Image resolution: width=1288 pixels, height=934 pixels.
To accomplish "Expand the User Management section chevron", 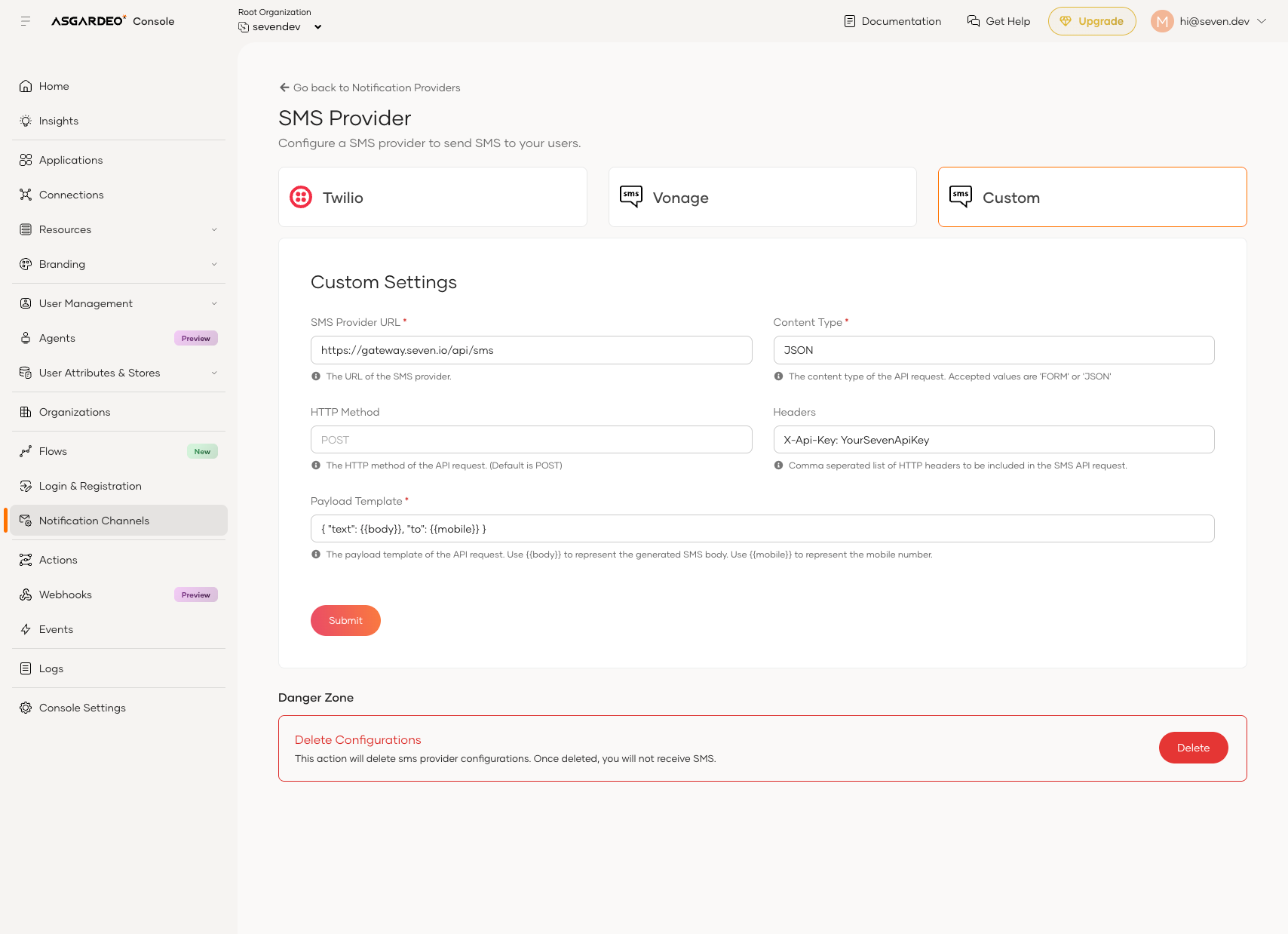I will pos(214,303).
